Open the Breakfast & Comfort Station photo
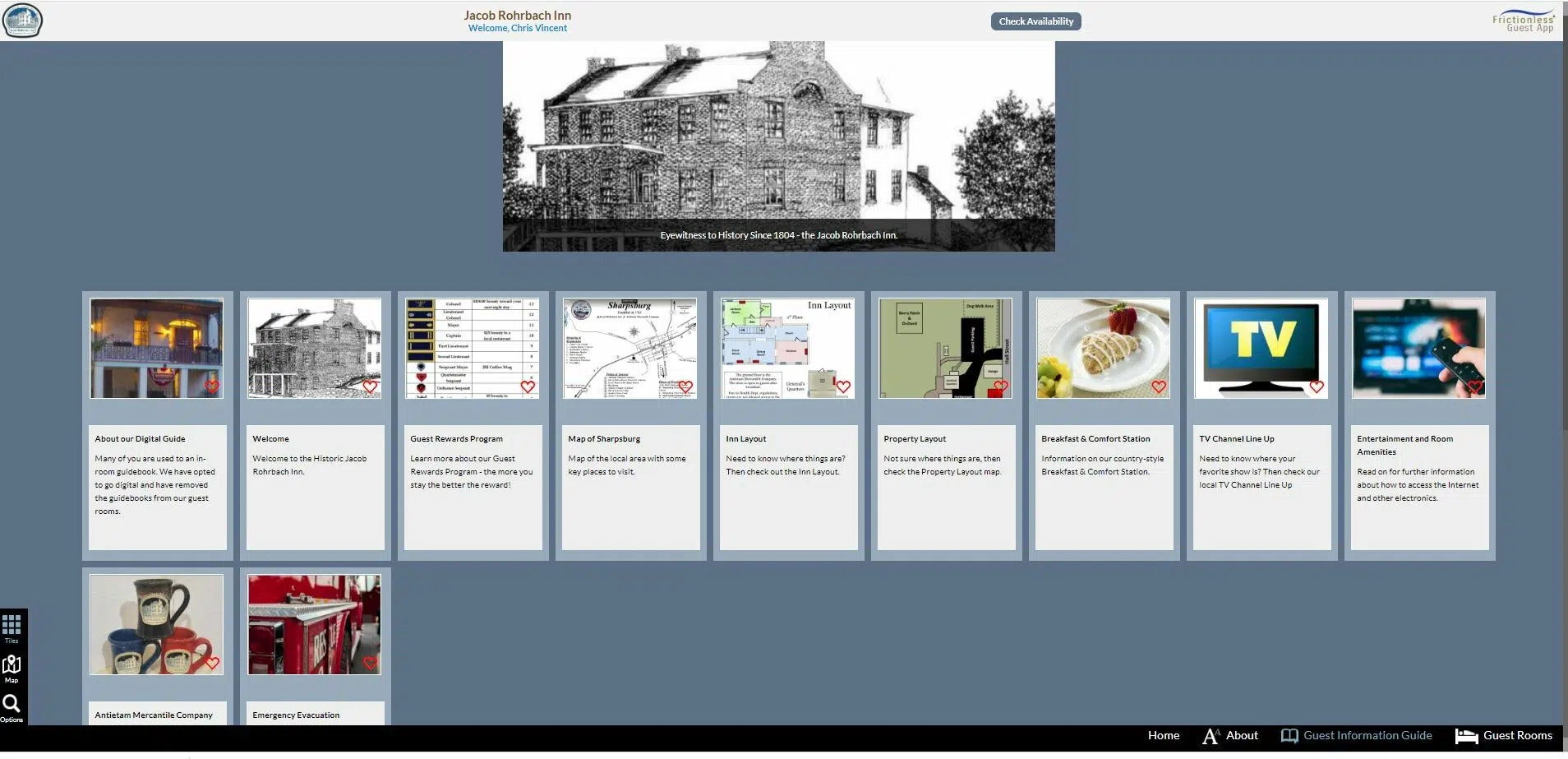This screenshot has width=1568, height=759. click(x=1103, y=349)
